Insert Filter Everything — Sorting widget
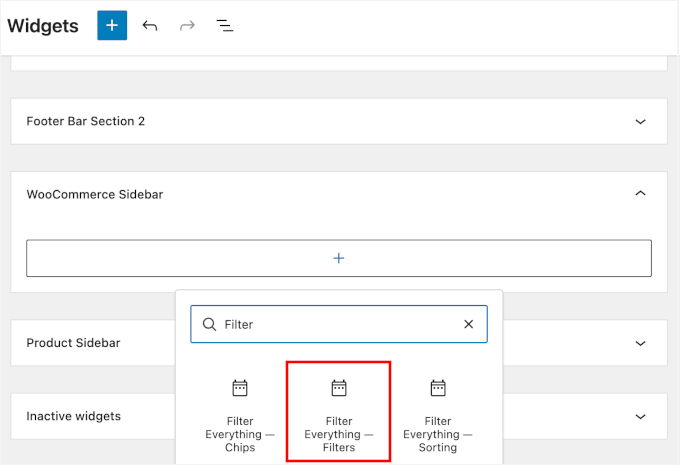This screenshot has width=680, height=465. click(x=438, y=416)
